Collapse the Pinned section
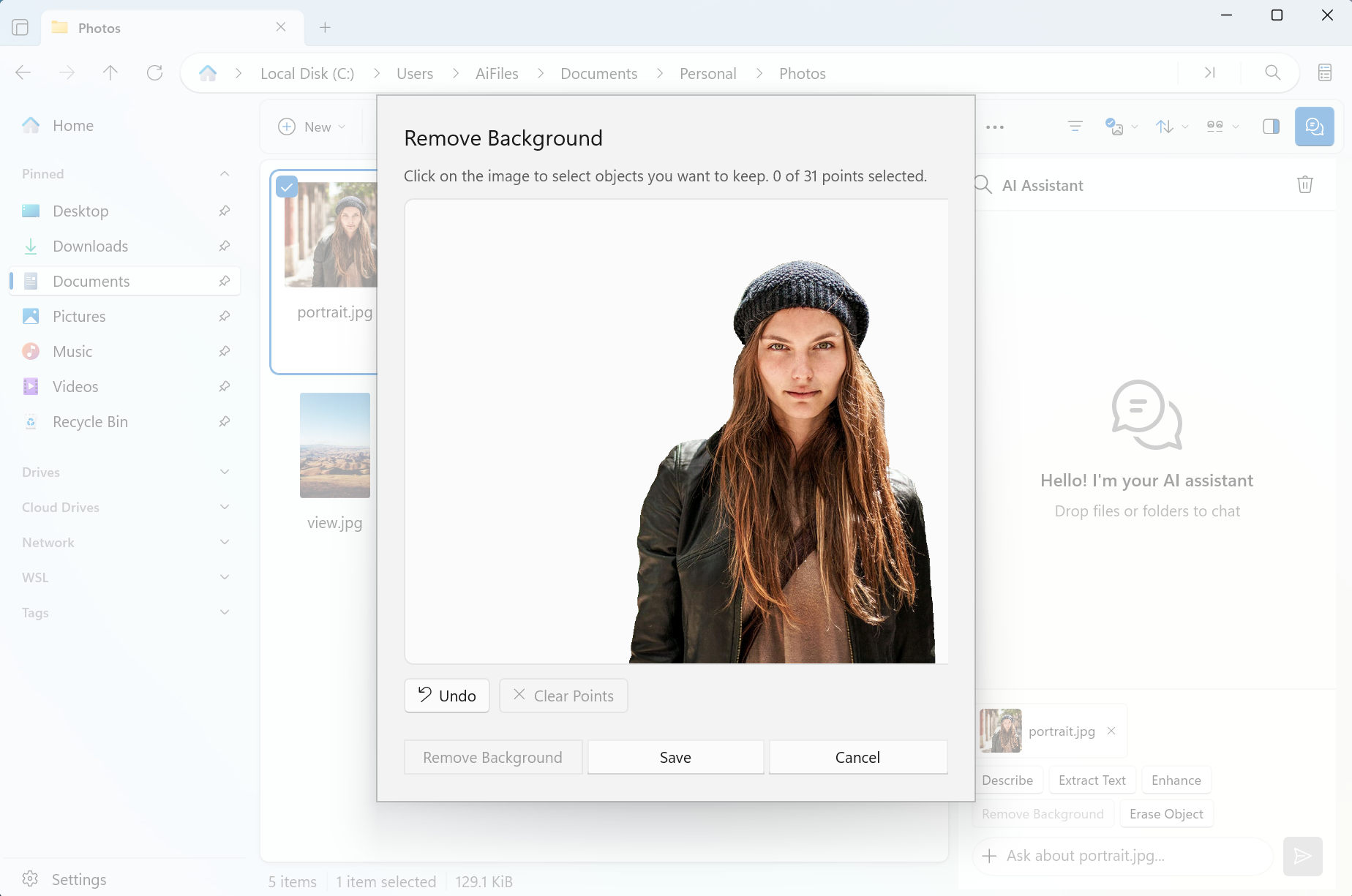 tap(225, 173)
